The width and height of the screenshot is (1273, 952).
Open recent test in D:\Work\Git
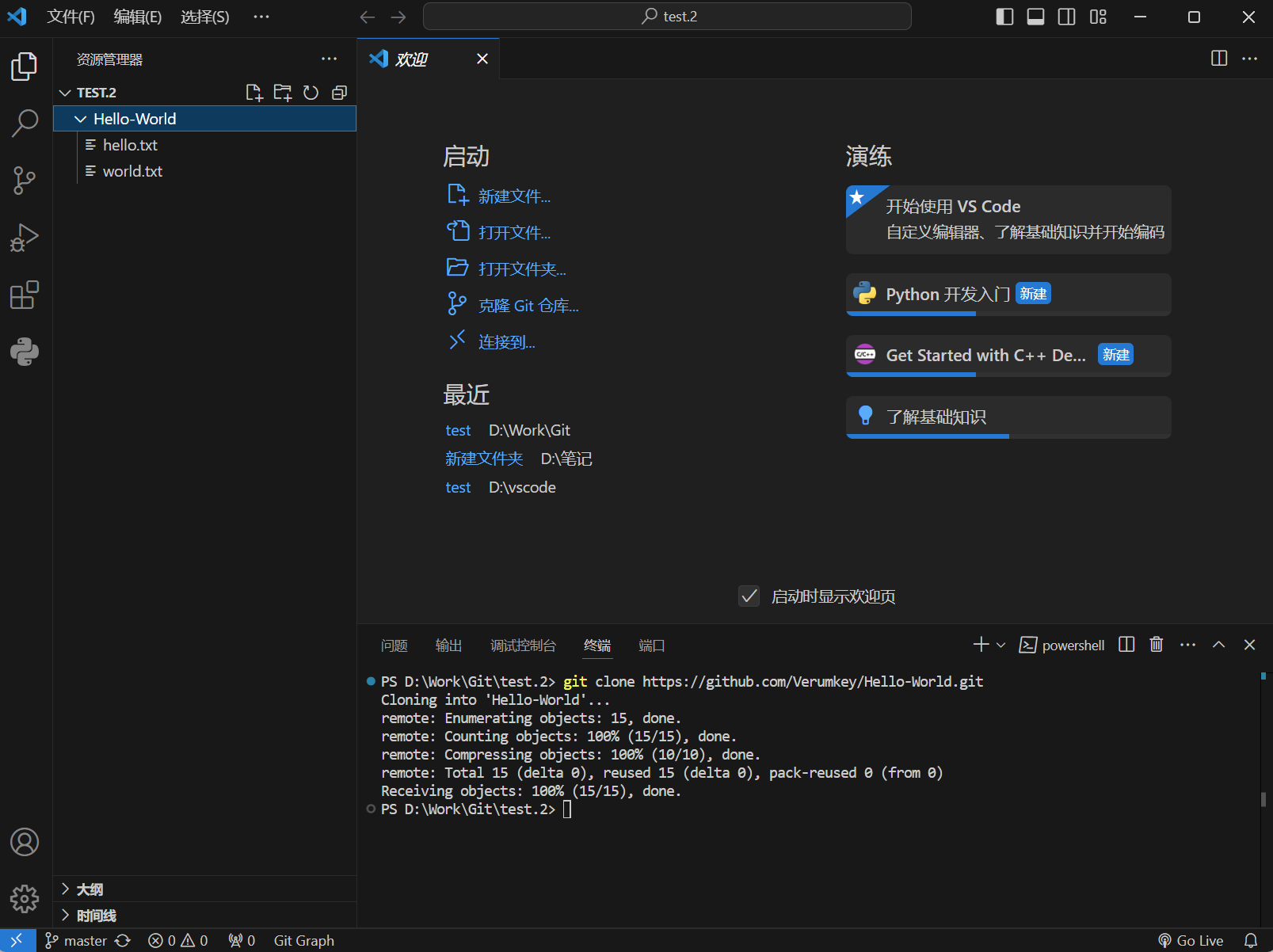tap(458, 430)
